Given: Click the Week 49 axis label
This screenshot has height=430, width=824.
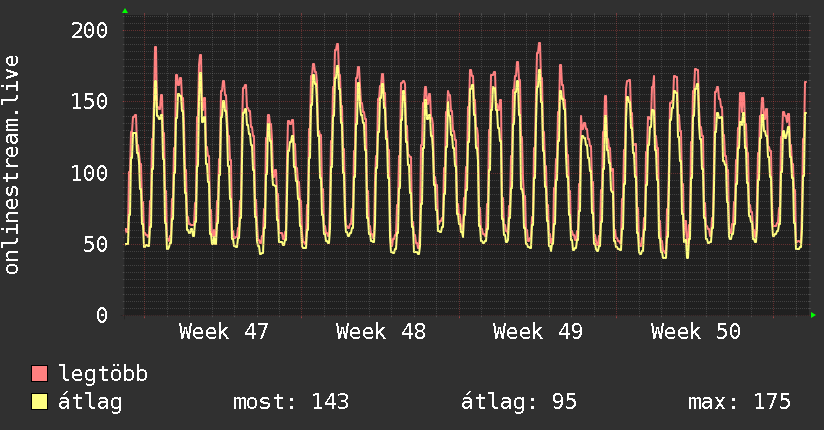Looking at the screenshot, I should click(x=538, y=331).
